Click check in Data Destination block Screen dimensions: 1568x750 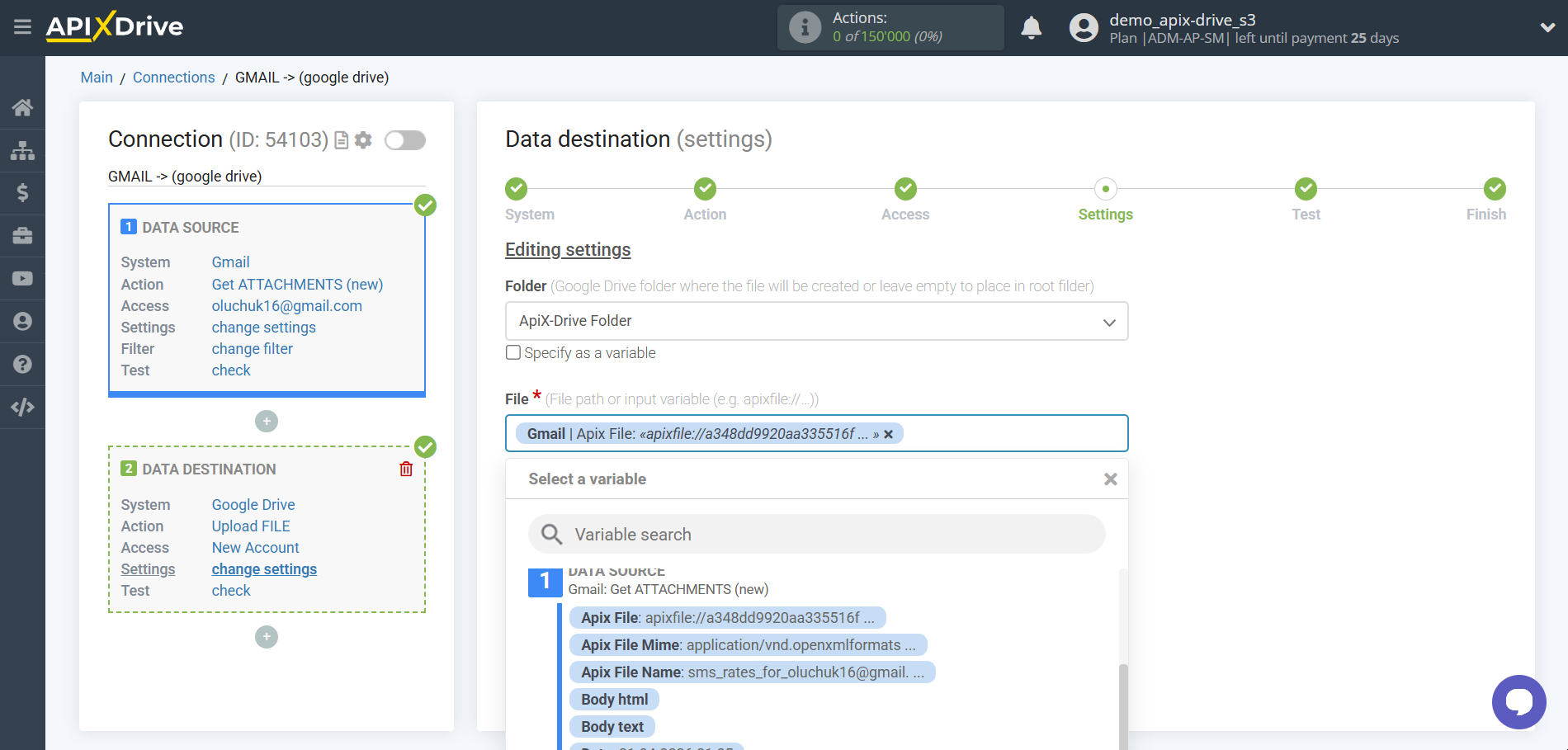pos(231,591)
